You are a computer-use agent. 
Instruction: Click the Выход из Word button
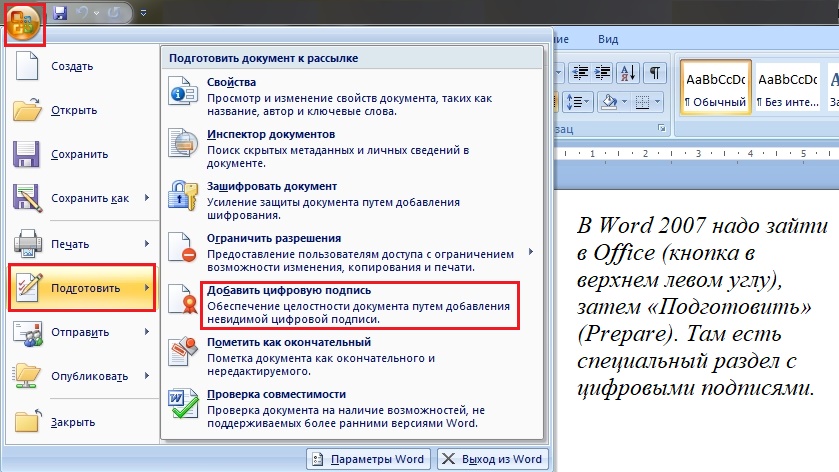[x=490, y=459]
